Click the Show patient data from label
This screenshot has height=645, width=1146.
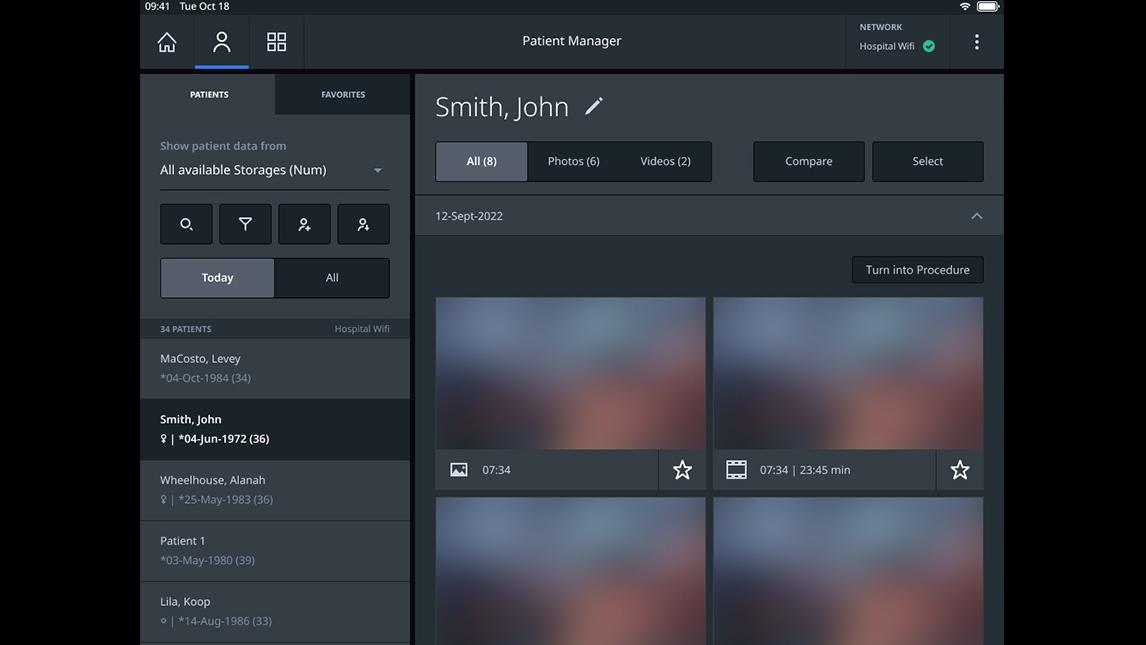pos(223,146)
